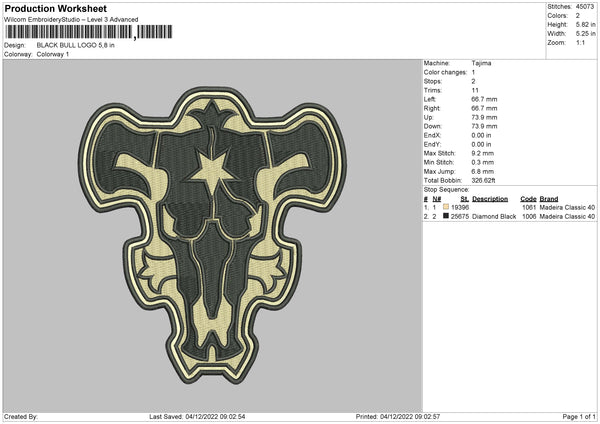Click the "Colorway:" label

(18, 54)
